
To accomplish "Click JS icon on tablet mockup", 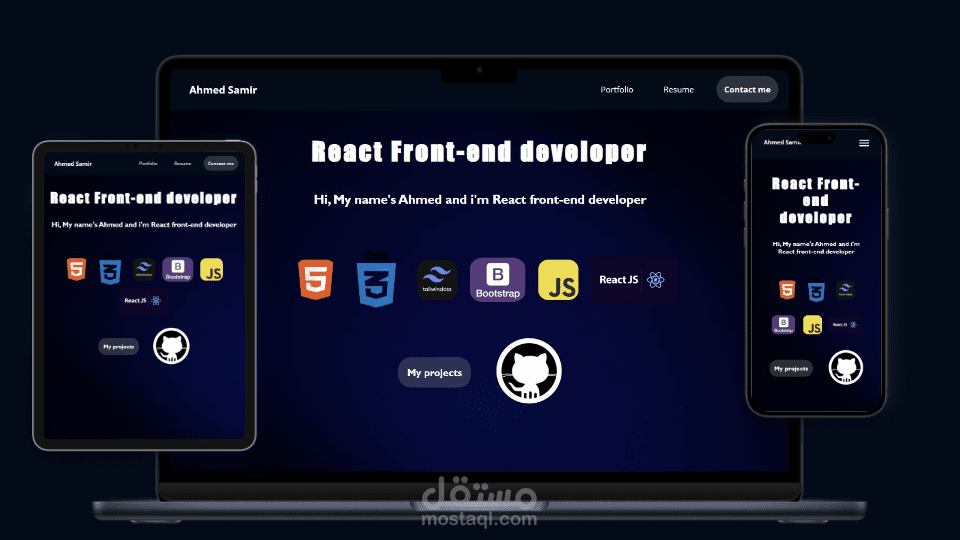I will point(212,269).
